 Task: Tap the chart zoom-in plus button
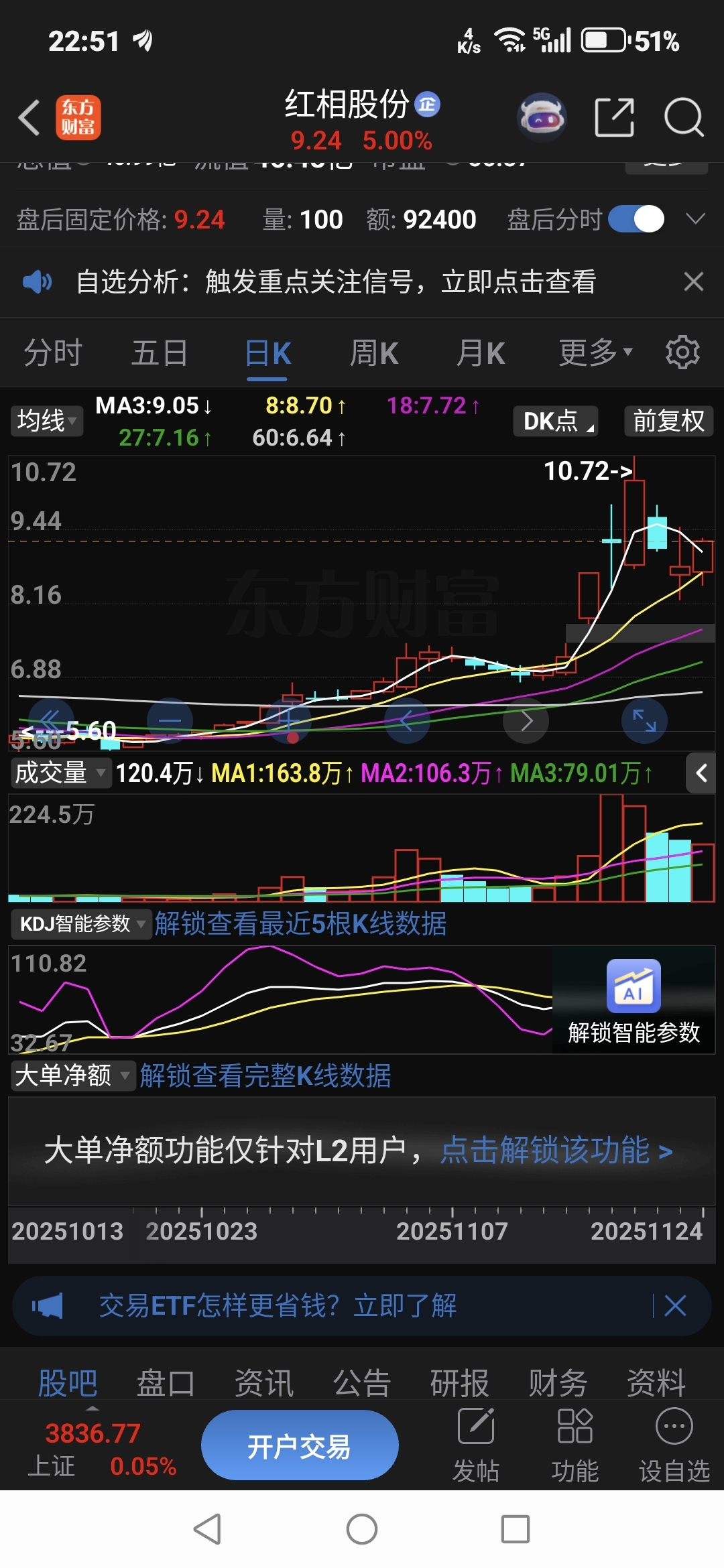pyautogui.click(x=288, y=720)
